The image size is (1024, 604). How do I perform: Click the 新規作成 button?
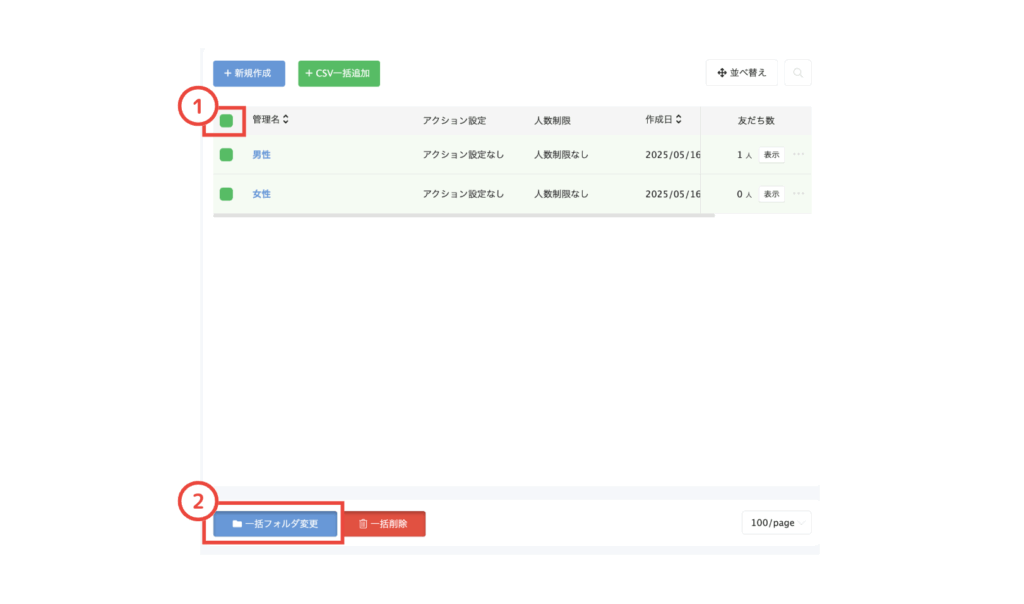click(x=249, y=73)
